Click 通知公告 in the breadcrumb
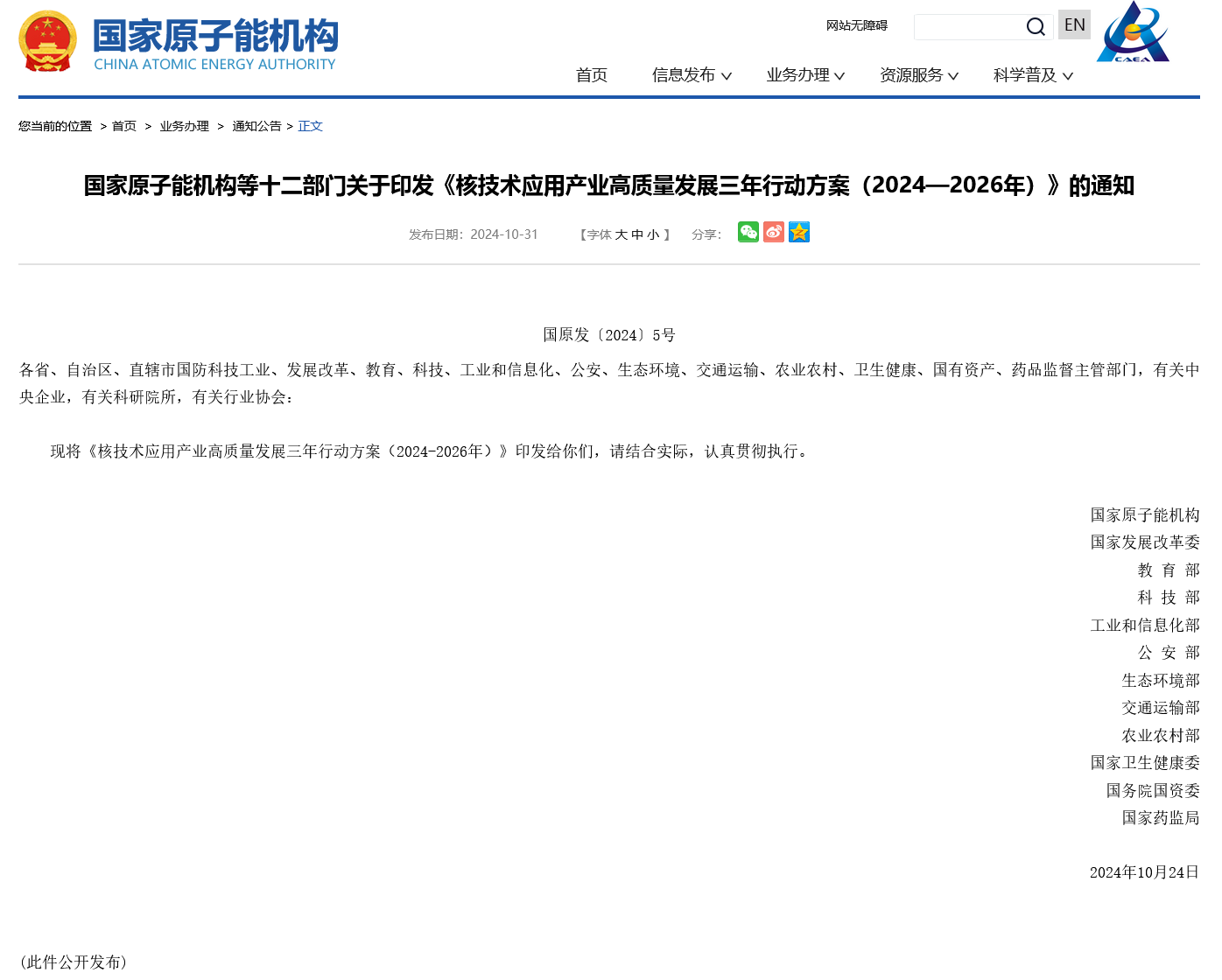The height and width of the screenshot is (980, 1222). (256, 126)
